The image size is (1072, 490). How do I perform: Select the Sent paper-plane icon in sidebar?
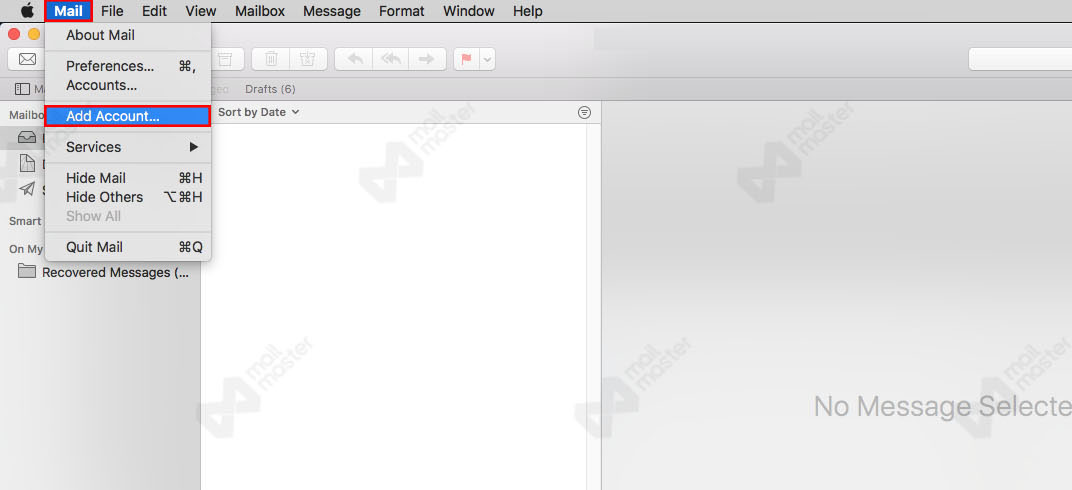[x=27, y=189]
